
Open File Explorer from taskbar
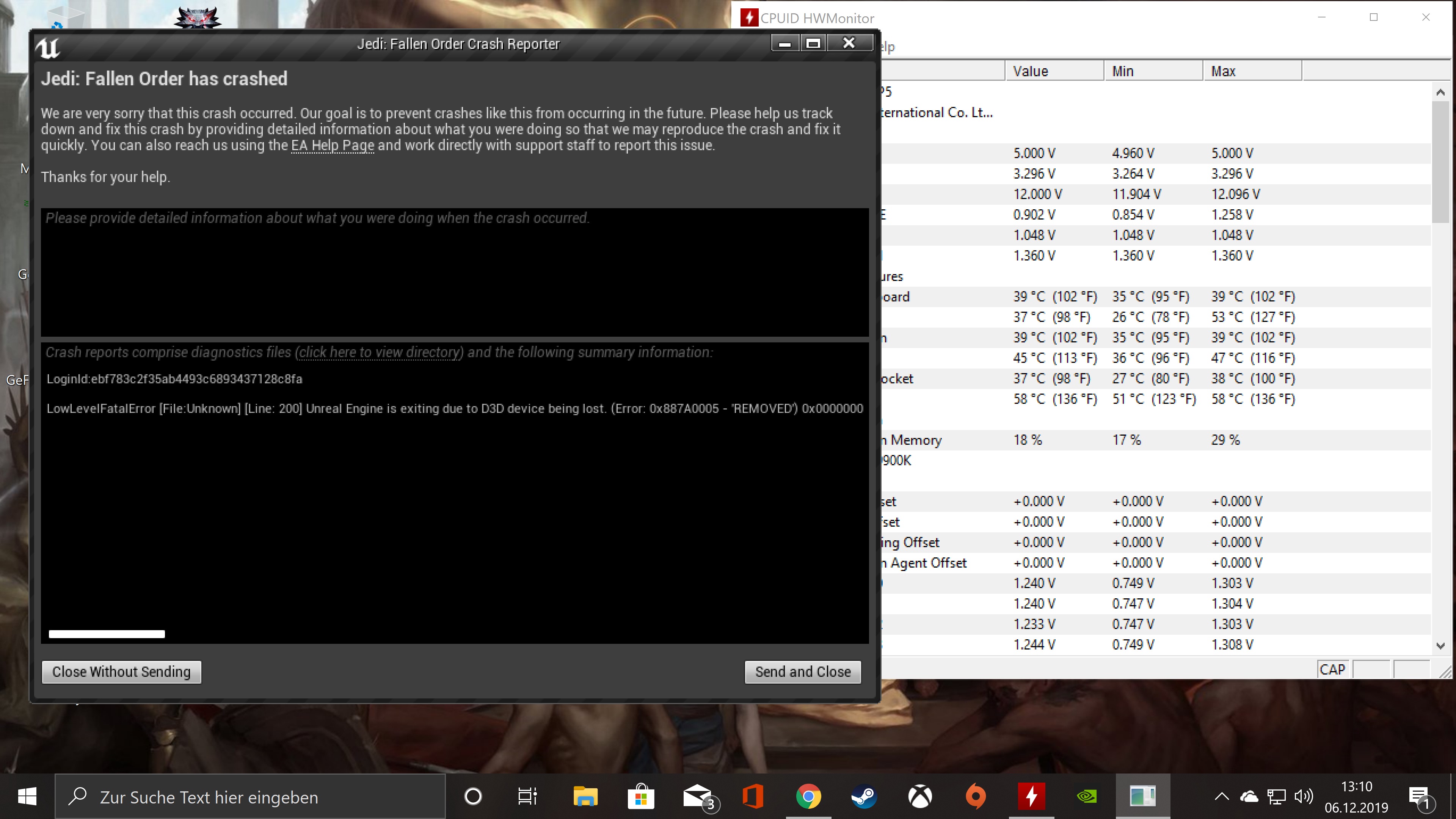(x=585, y=797)
